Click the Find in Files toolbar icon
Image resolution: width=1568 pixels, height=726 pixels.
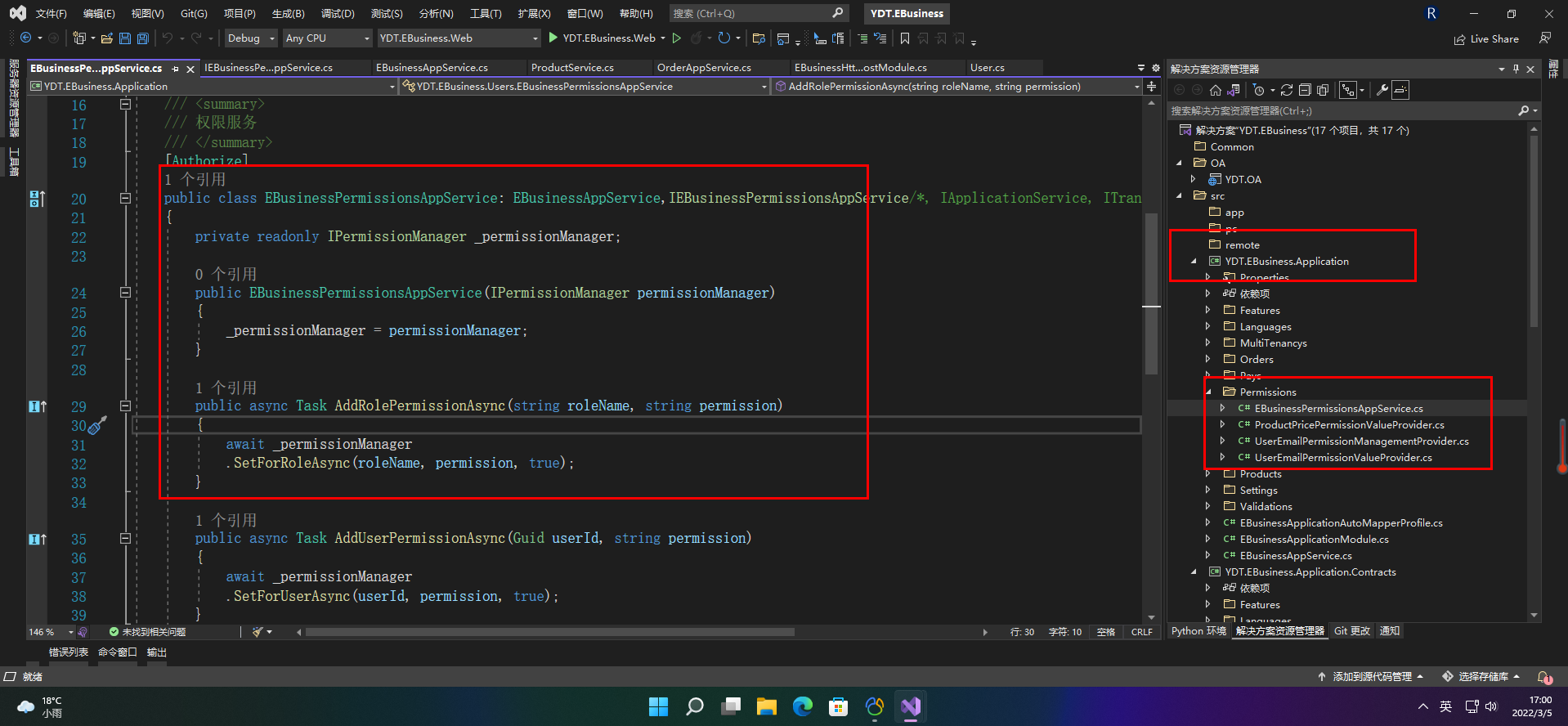(x=759, y=38)
